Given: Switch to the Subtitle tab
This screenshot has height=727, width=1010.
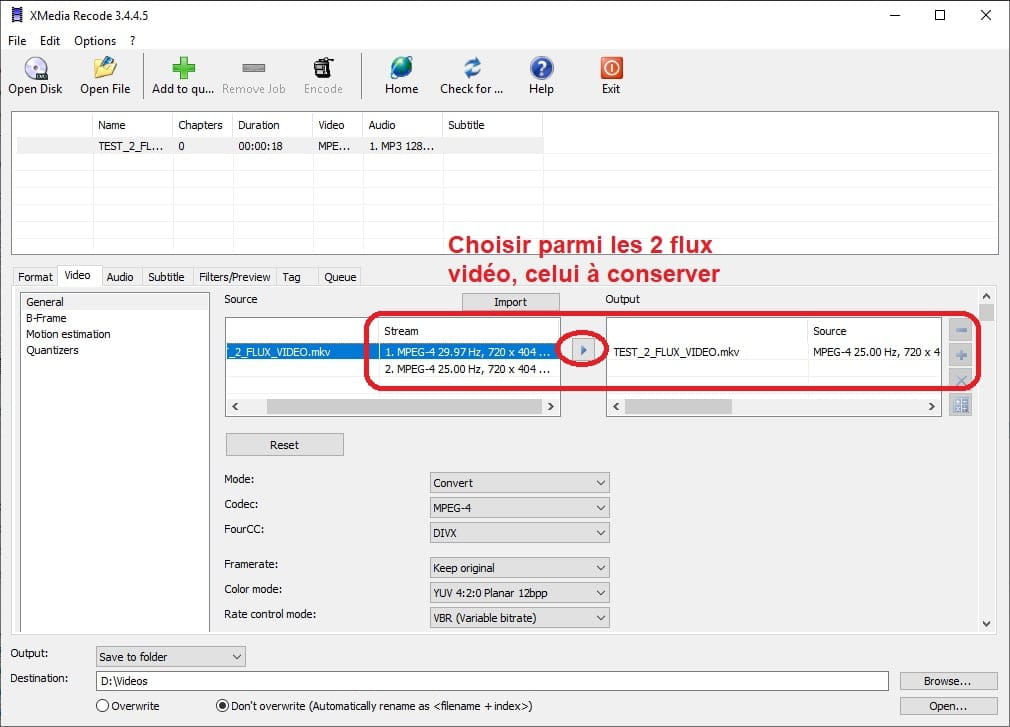Looking at the screenshot, I should (x=166, y=277).
